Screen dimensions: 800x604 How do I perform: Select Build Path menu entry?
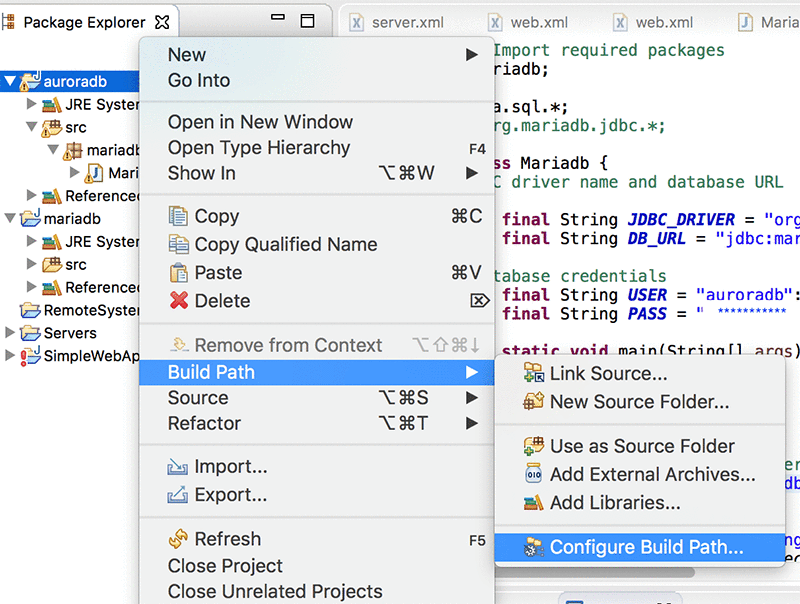pos(317,372)
